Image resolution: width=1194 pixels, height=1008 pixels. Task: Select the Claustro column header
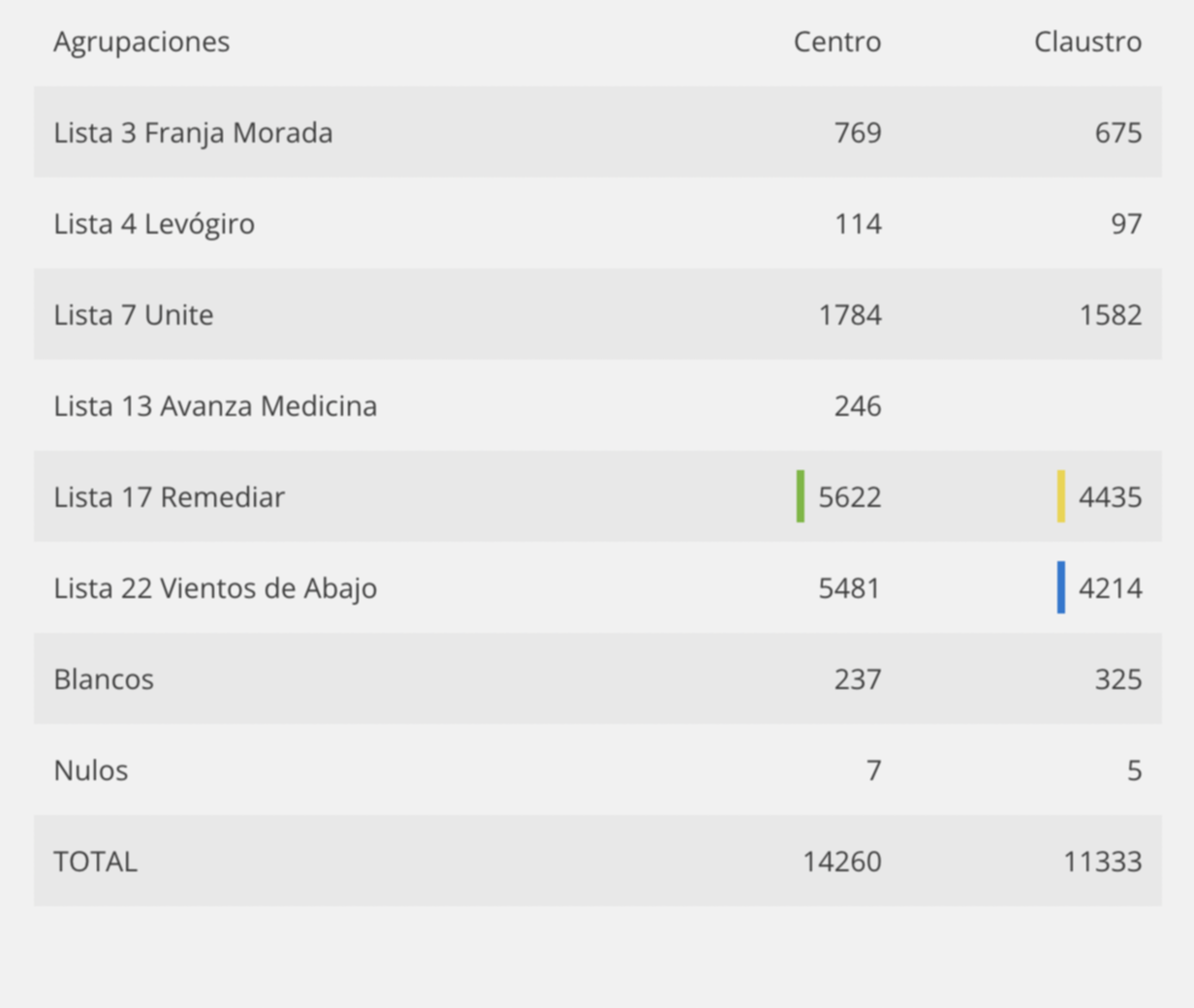[x=1087, y=42]
